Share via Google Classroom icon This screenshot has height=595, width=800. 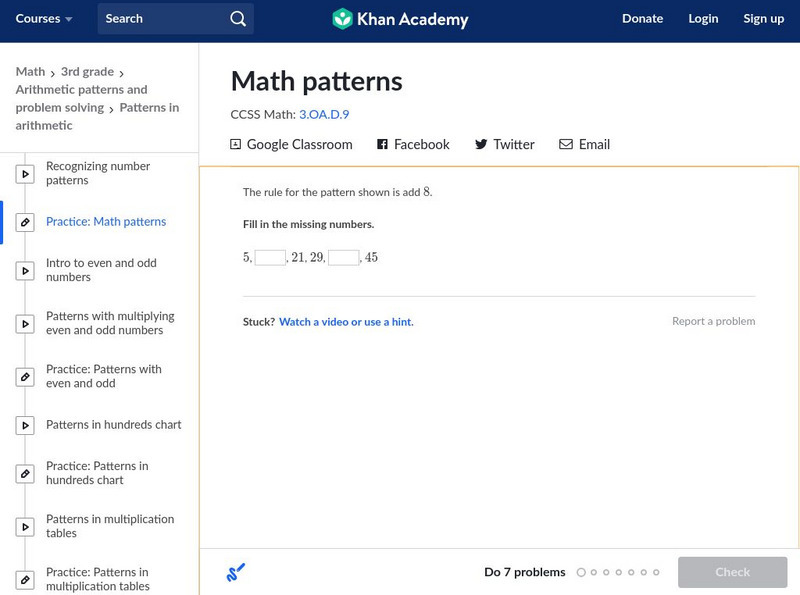[236, 145]
